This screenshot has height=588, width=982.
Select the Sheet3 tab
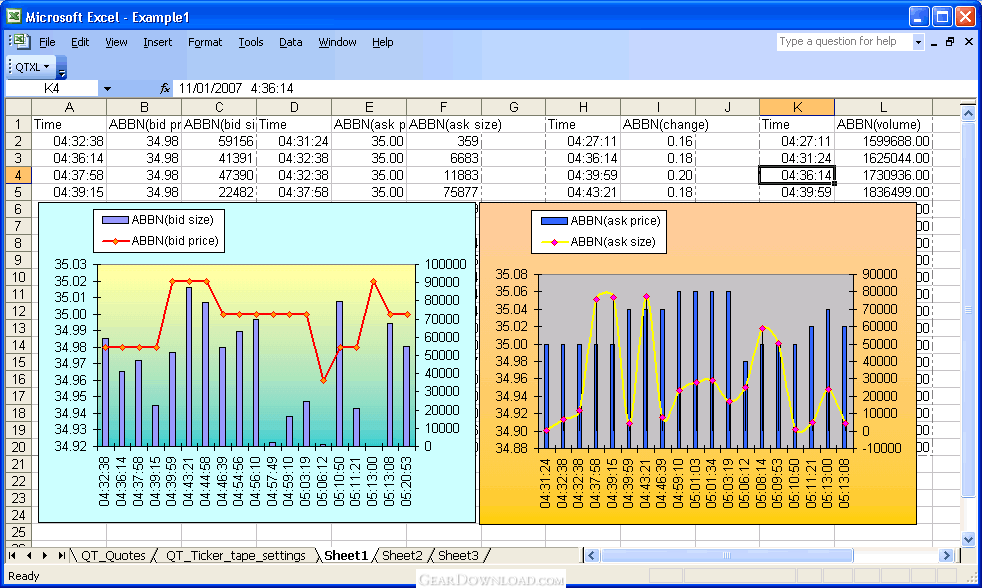(x=458, y=555)
